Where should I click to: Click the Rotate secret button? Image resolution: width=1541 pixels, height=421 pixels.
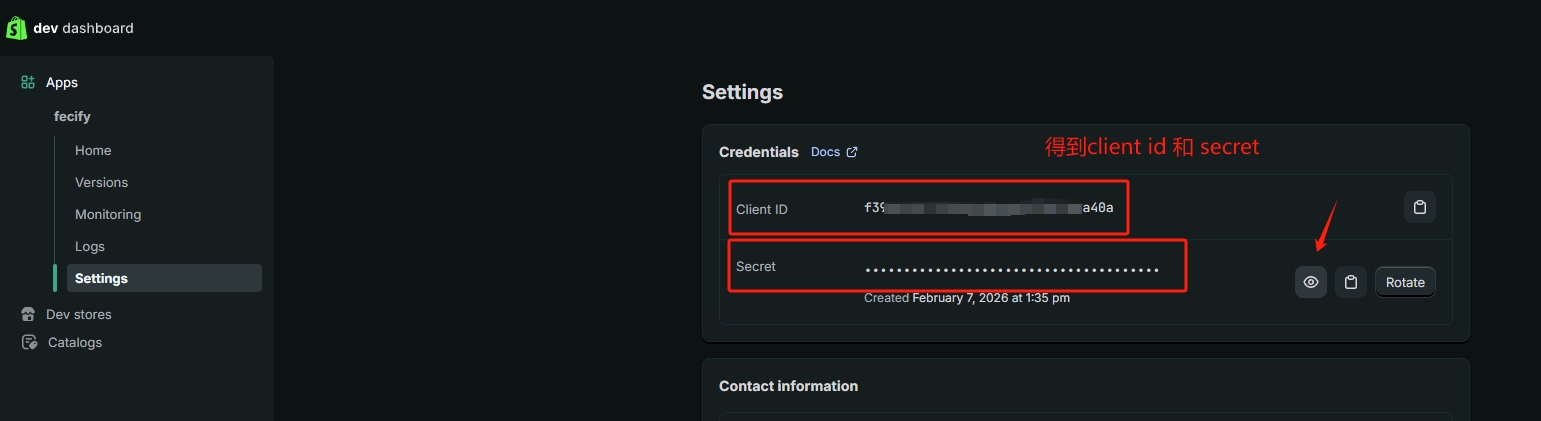tap(1405, 283)
